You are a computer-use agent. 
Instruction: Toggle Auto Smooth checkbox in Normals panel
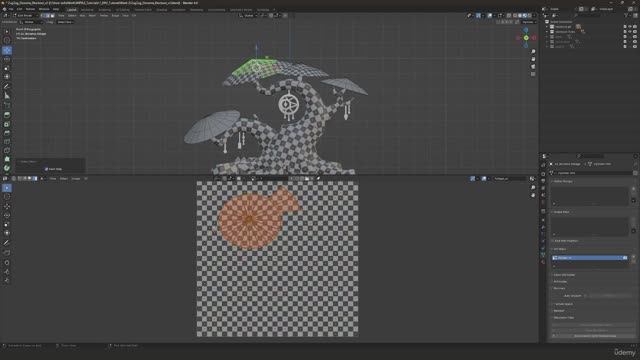pos(585,296)
